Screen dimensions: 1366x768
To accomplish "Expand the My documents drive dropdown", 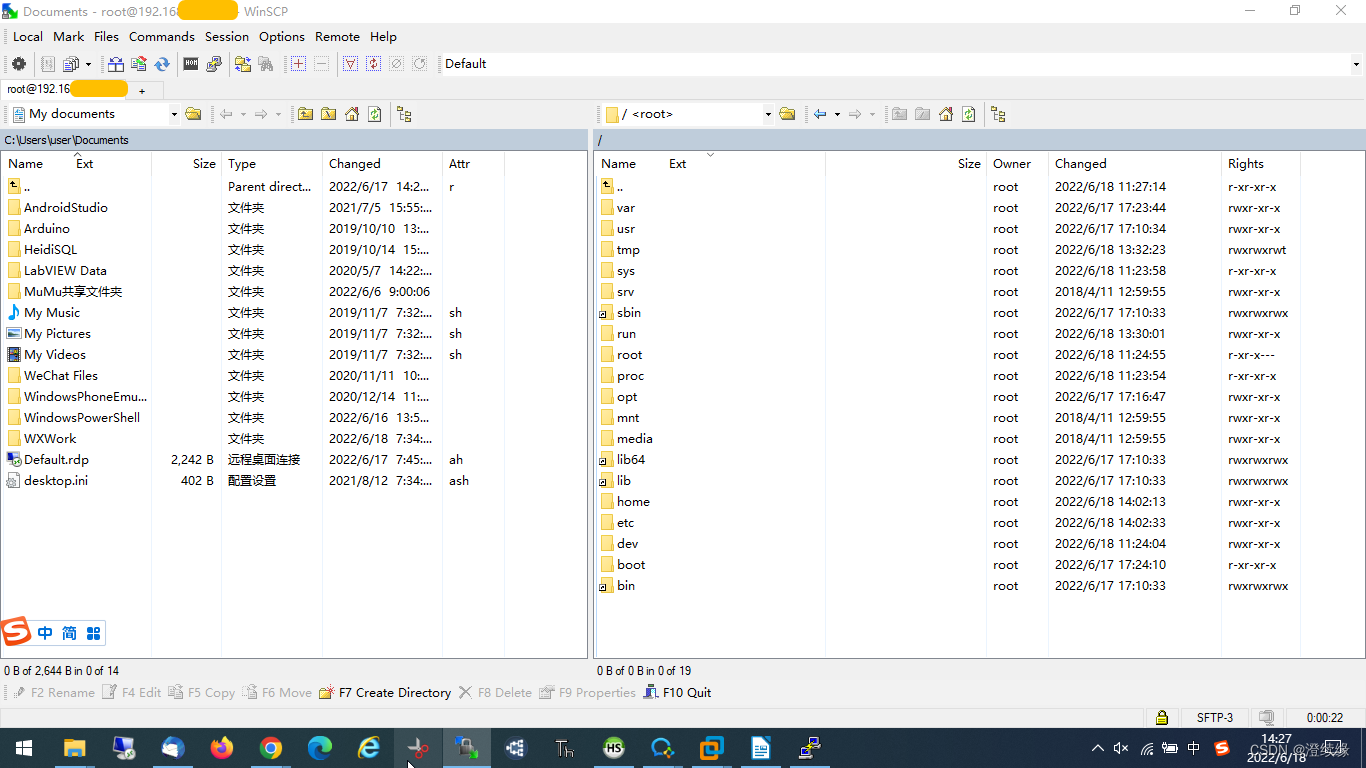I will pos(174,114).
